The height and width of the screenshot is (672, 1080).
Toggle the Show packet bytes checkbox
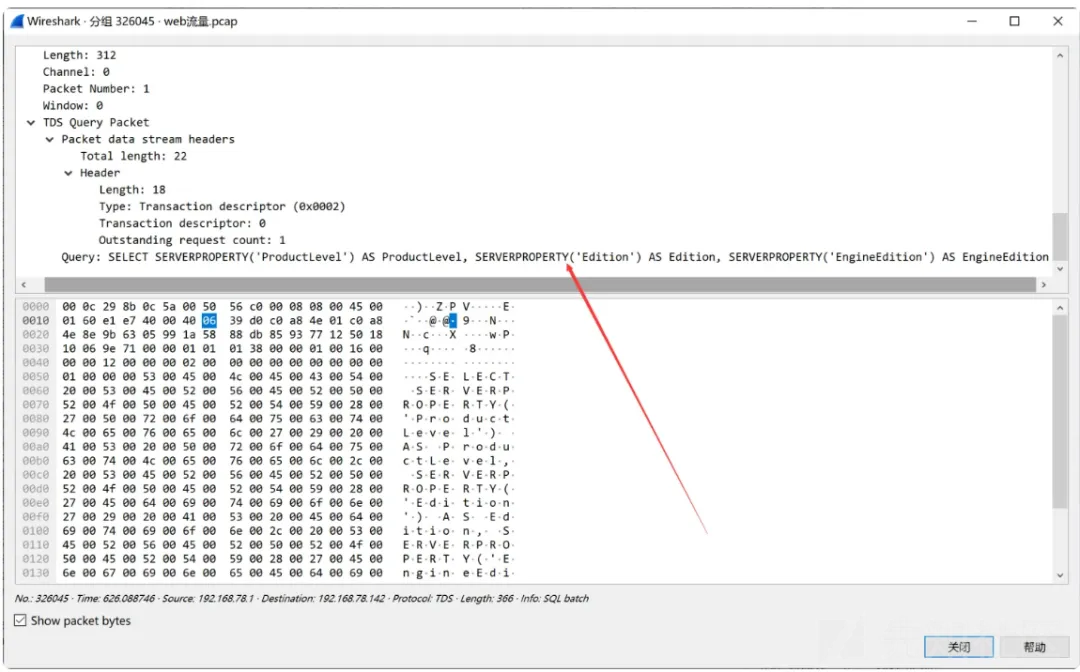coord(21,620)
